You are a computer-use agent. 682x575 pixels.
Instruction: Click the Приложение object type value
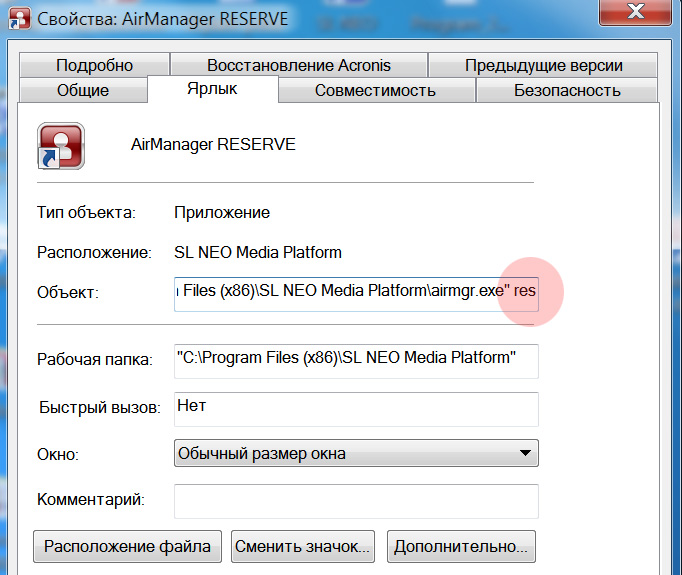222,213
